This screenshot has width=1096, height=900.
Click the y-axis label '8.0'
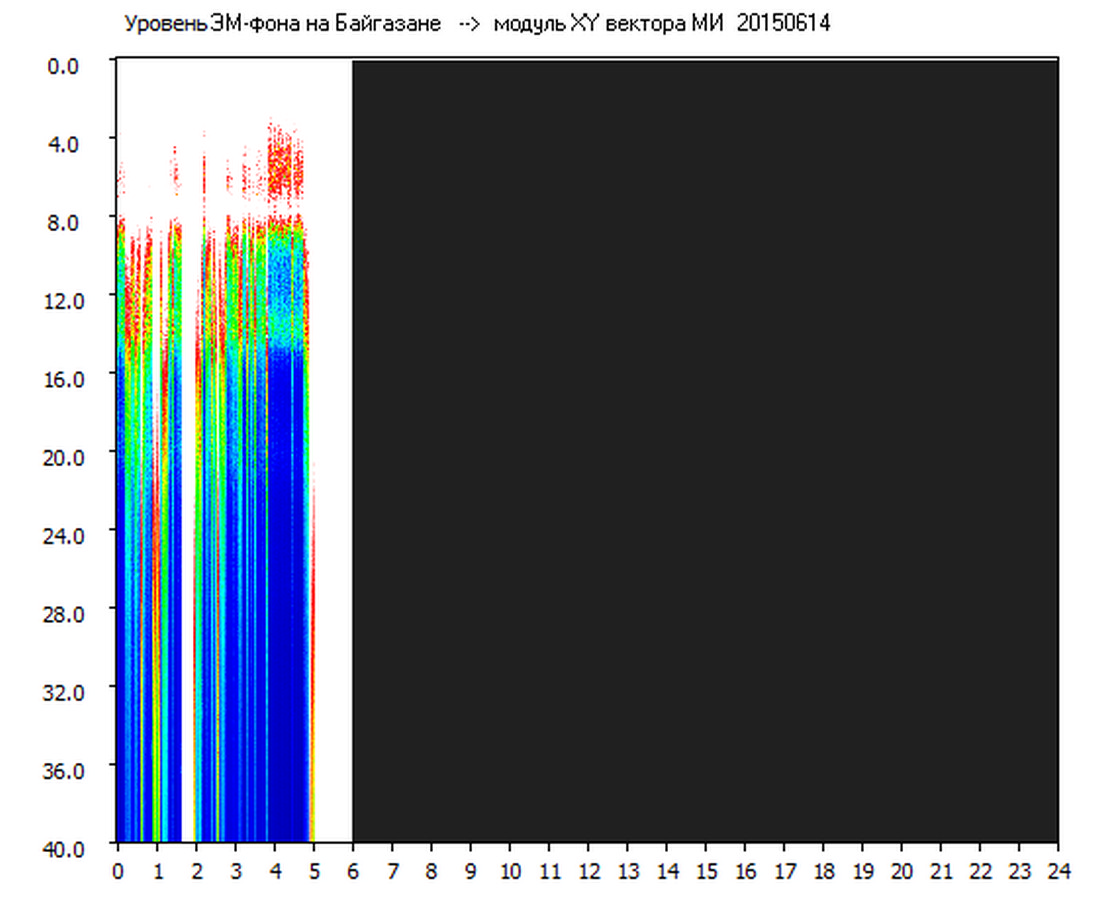(x=63, y=223)
